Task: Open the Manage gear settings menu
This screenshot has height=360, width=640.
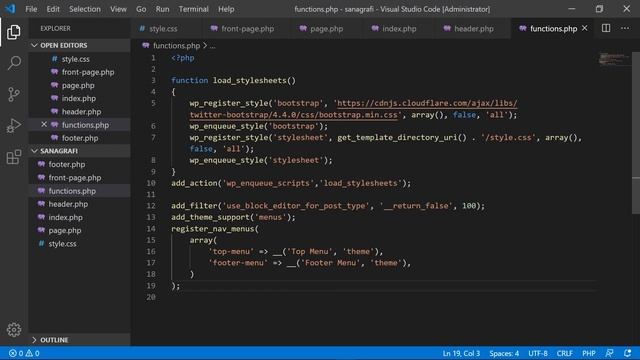Action: (14, 329)
